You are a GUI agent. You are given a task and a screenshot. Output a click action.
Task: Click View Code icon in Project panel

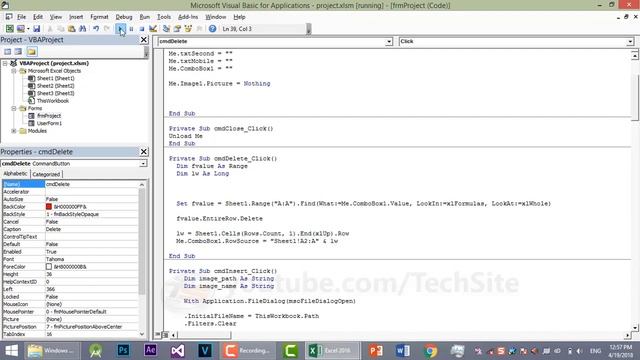[8, 51]
